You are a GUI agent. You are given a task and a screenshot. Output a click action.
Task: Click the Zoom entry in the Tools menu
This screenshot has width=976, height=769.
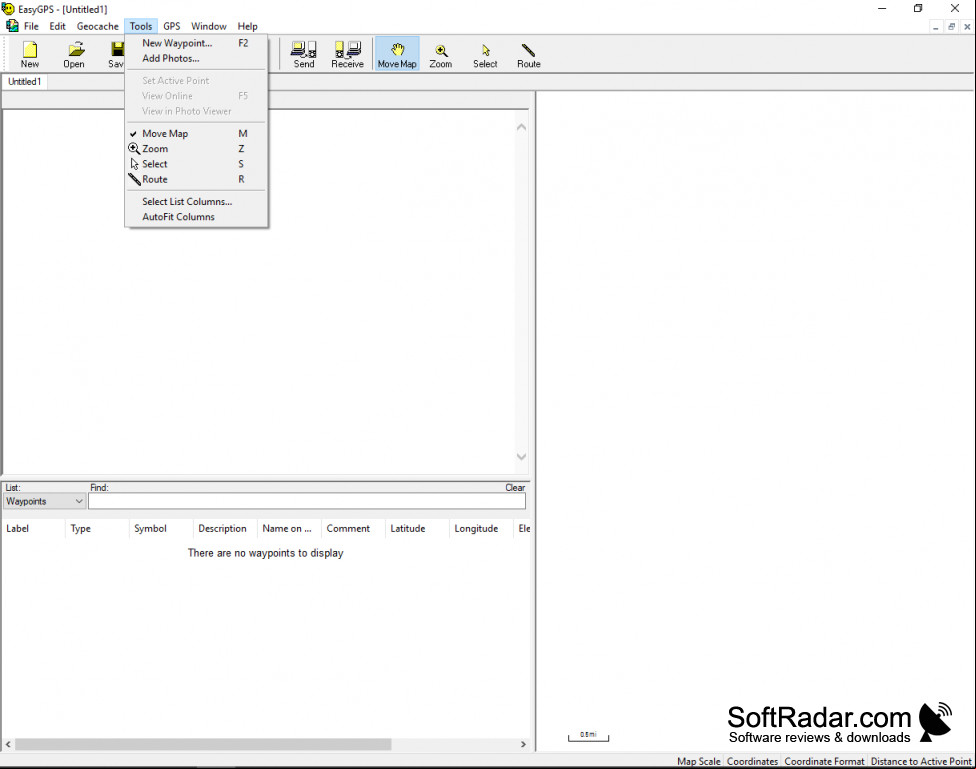pos(196,149)
